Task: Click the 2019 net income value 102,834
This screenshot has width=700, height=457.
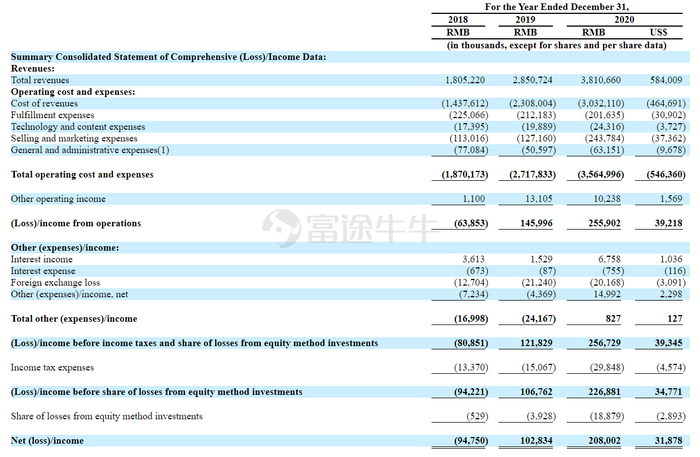Action: [536, 440]
